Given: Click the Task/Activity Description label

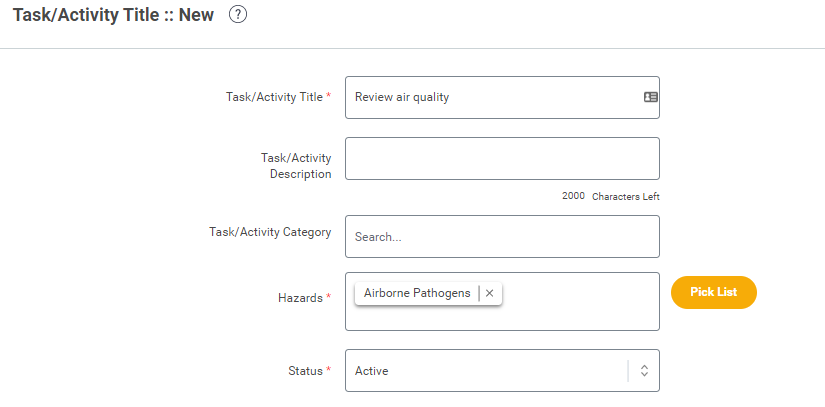Looking at the screenshot, I should [296, 166].
